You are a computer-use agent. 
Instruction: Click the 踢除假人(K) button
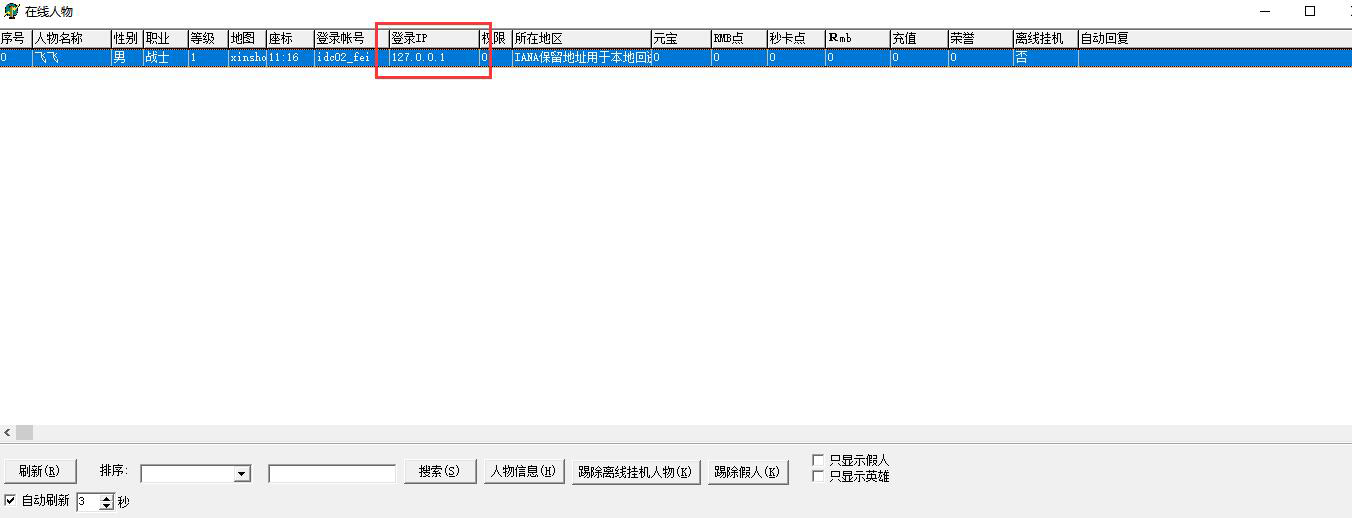tap(747, 472)
